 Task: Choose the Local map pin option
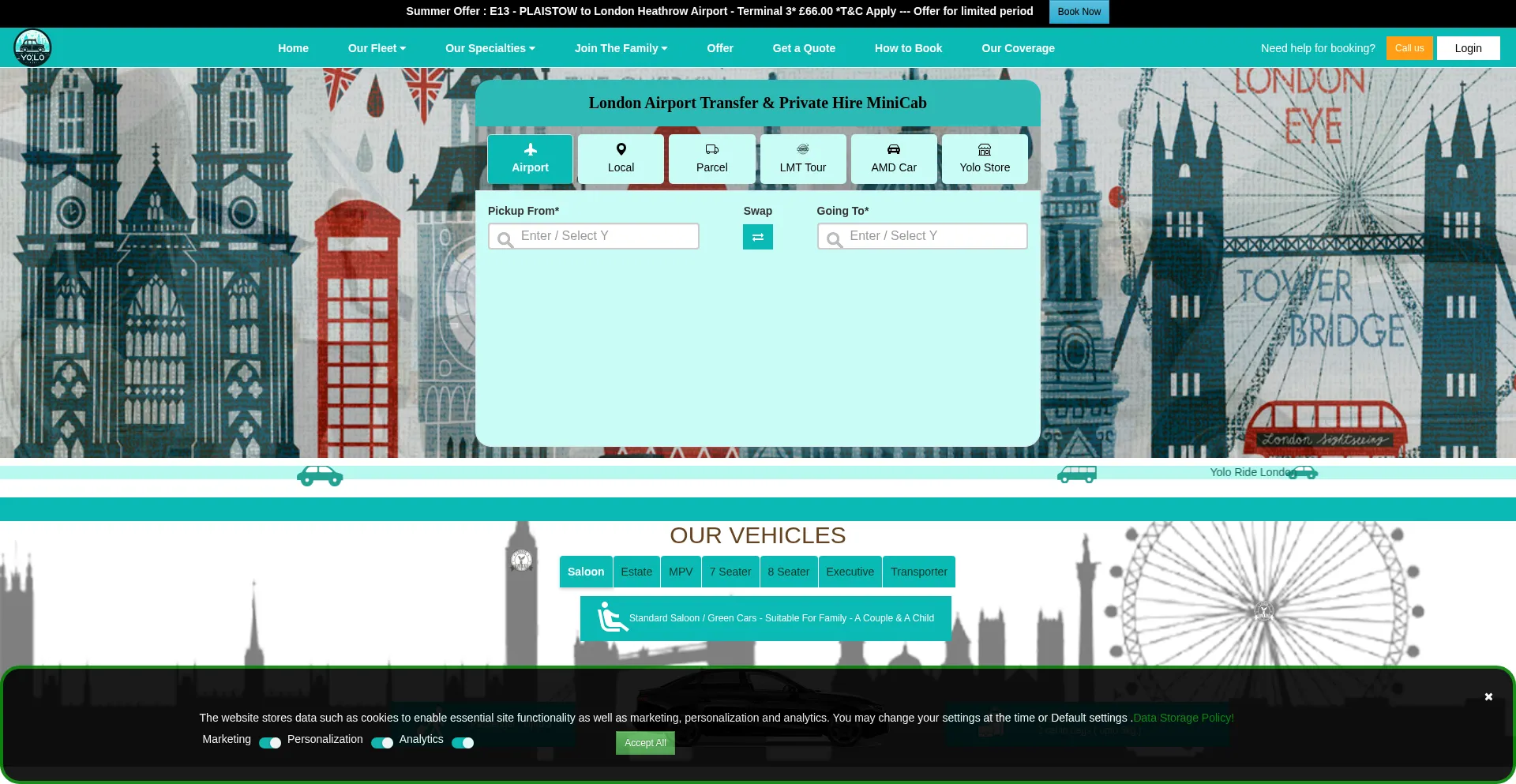tap(621, 159)
